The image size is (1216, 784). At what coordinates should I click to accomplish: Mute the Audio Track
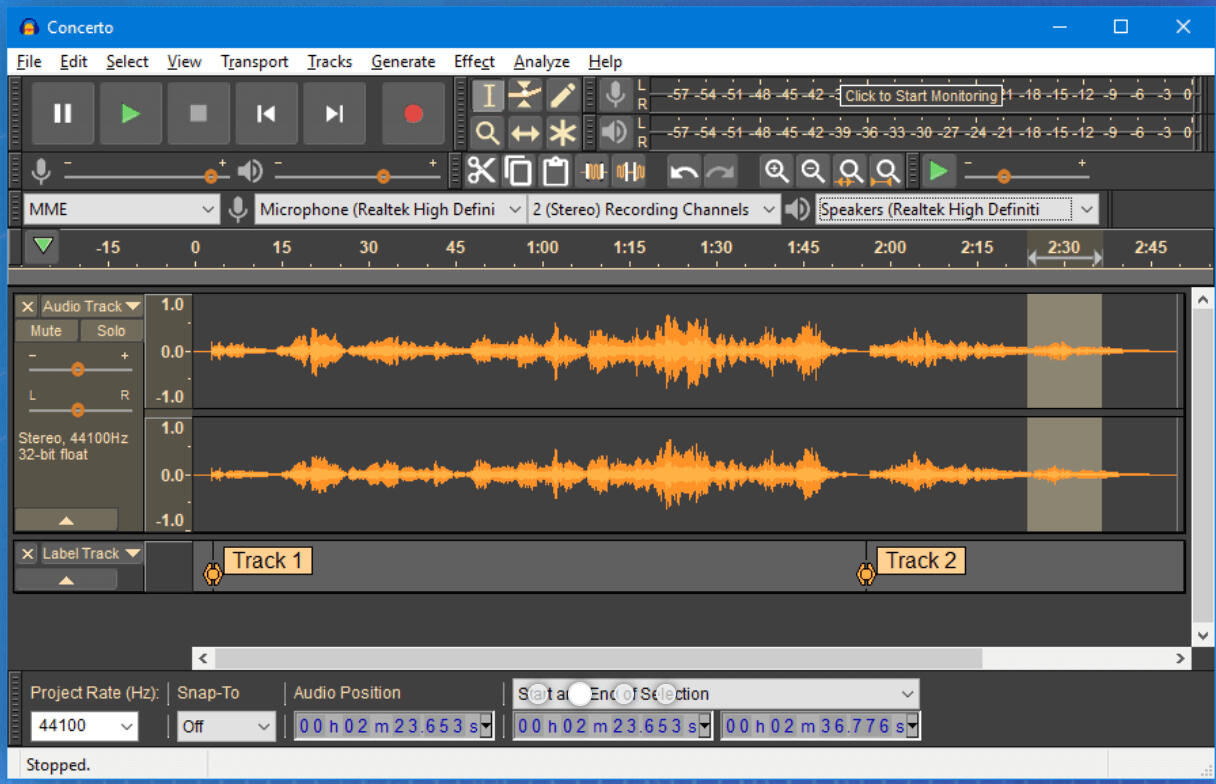[x=46, y=331]
